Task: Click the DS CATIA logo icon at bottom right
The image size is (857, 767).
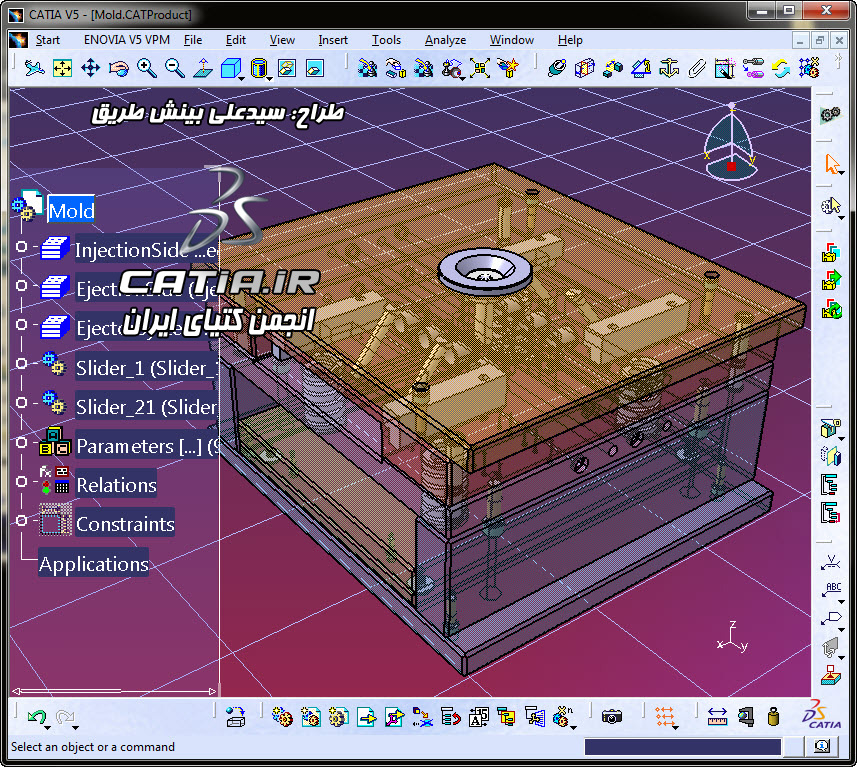Action: (x=821, y=714)
